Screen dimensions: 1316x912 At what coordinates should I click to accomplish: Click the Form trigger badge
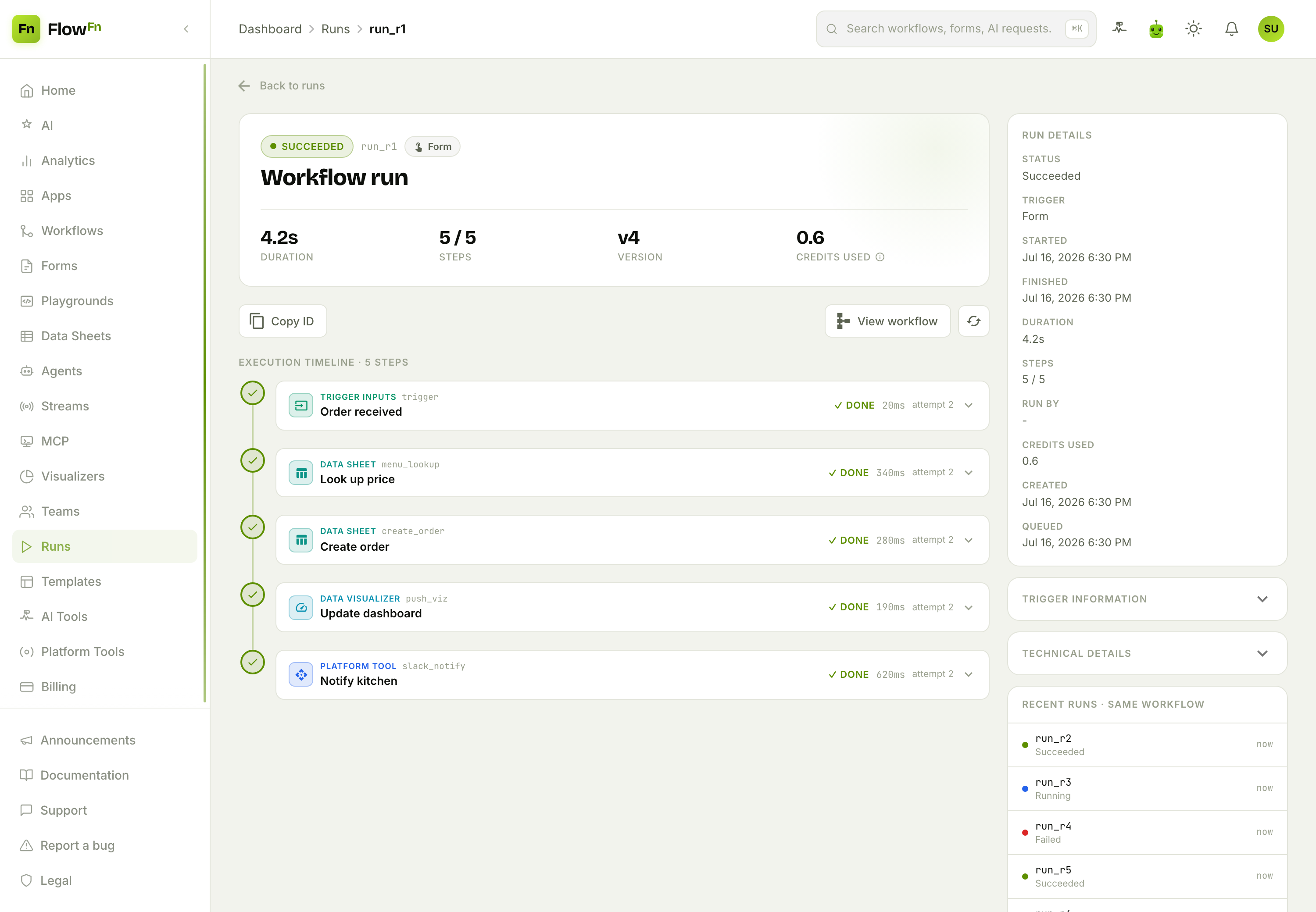(x=432, y=146)
